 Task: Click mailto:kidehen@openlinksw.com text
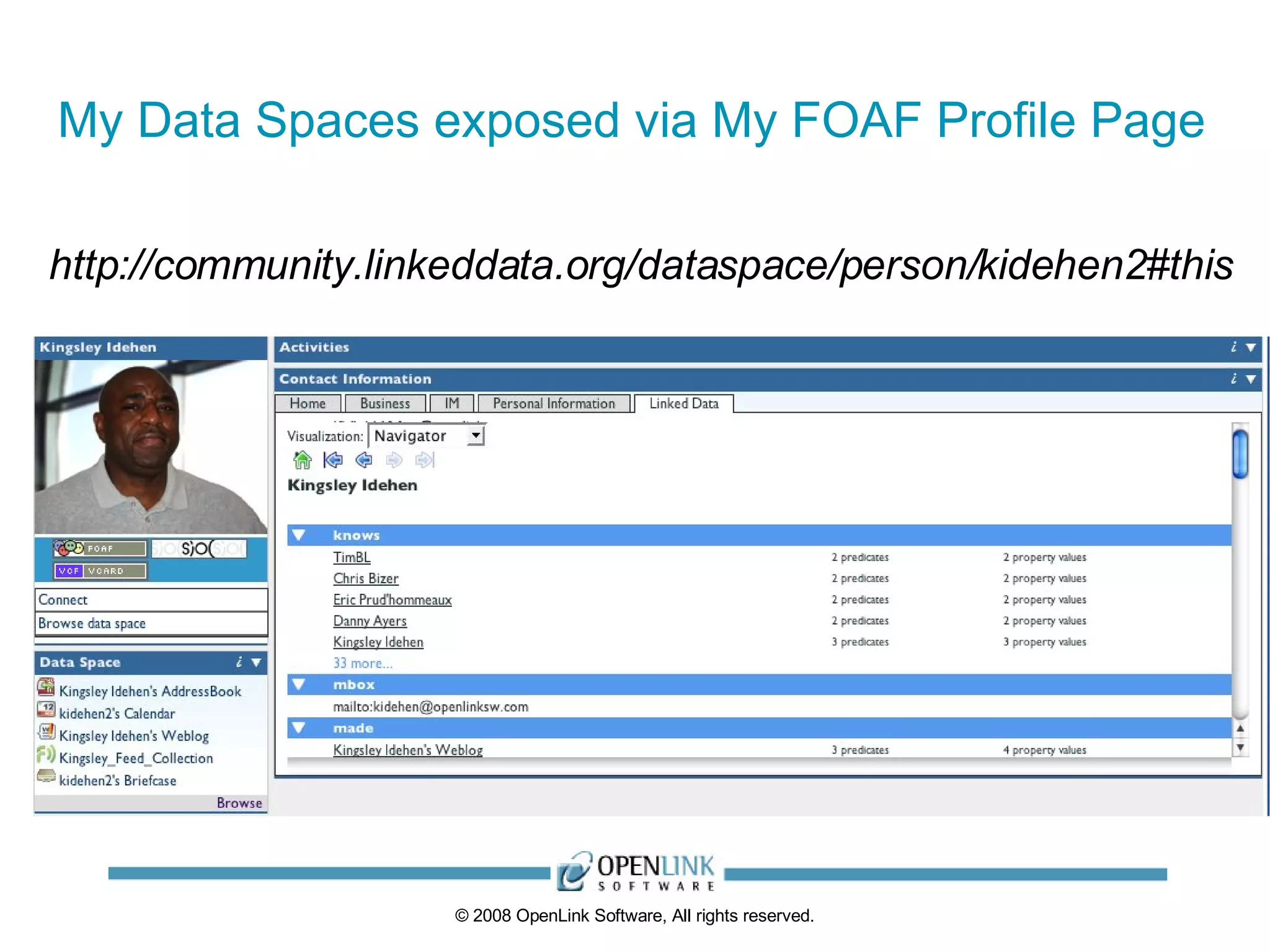(x=430, y=707)
